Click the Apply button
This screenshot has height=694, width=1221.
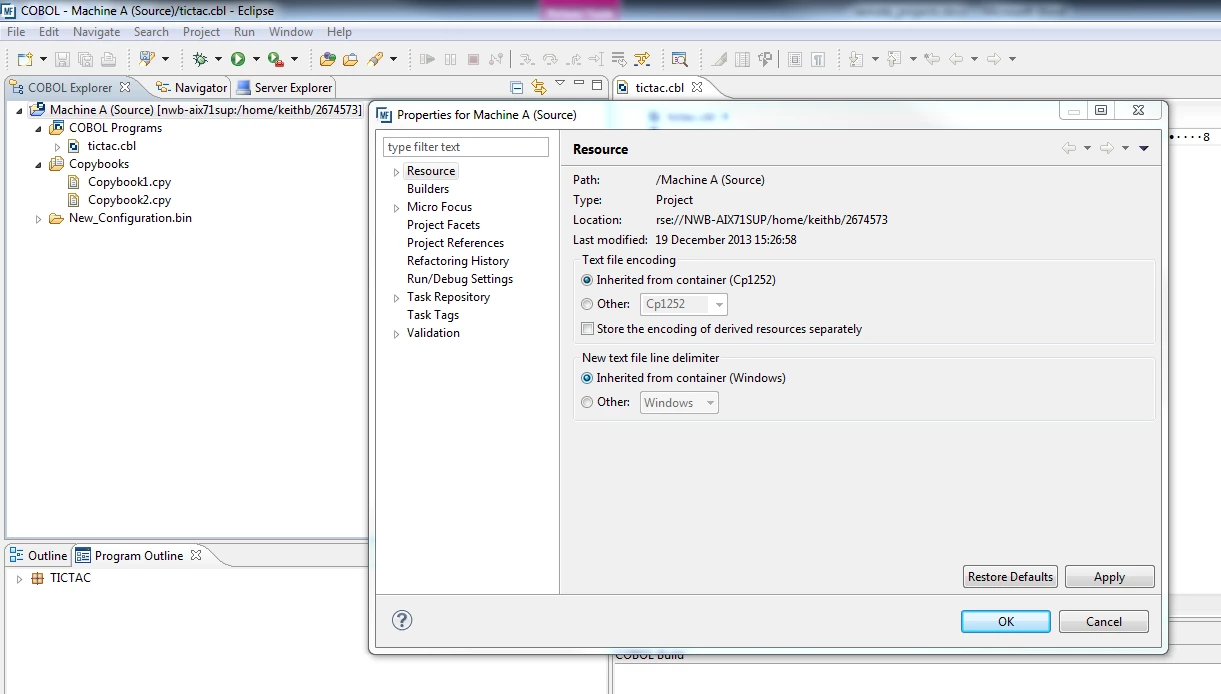coord(1110,577)
